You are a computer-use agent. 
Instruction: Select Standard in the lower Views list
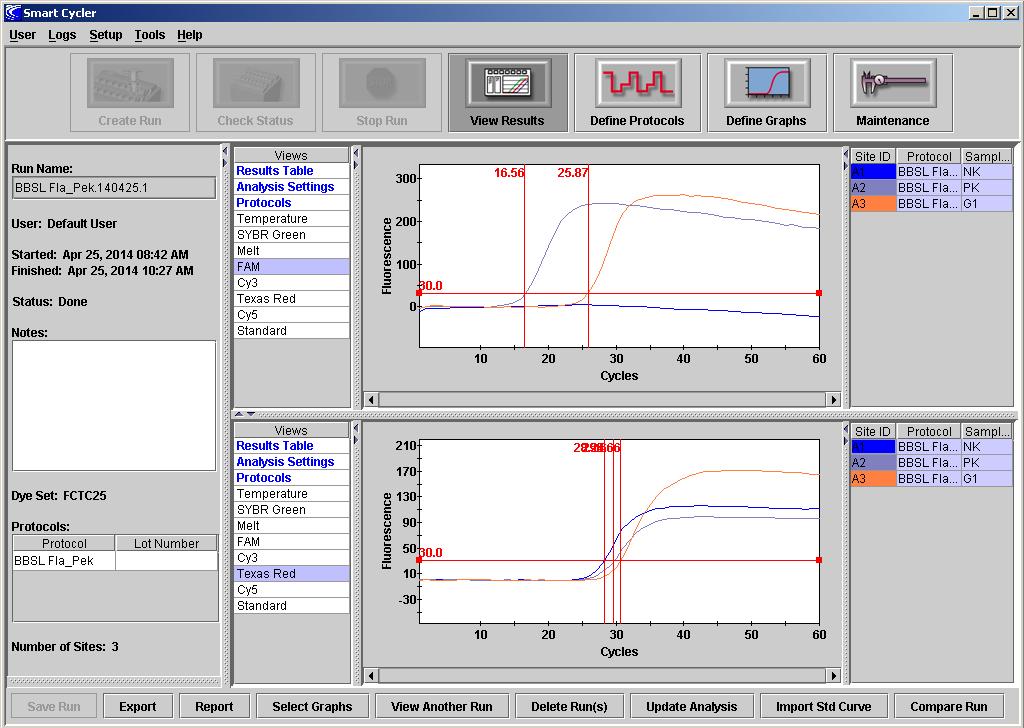(x=291, y=606)
